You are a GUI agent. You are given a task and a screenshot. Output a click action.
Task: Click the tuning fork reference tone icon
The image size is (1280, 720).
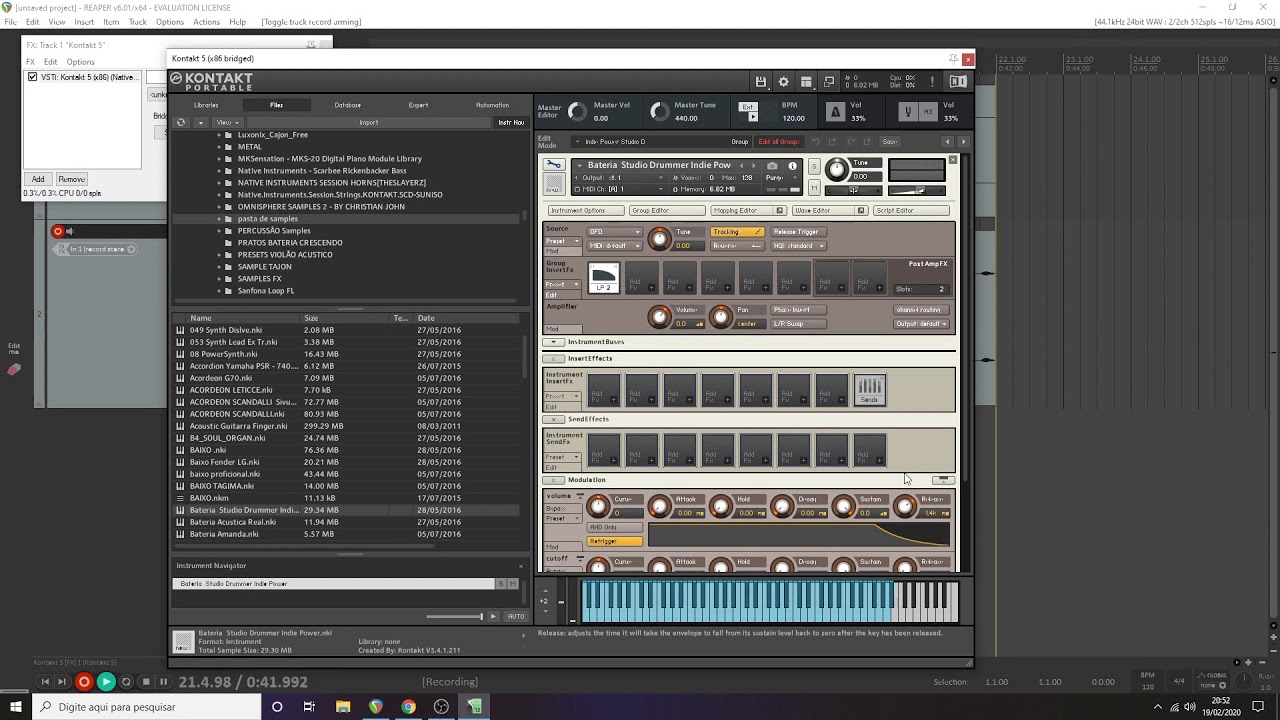(908, 112)
